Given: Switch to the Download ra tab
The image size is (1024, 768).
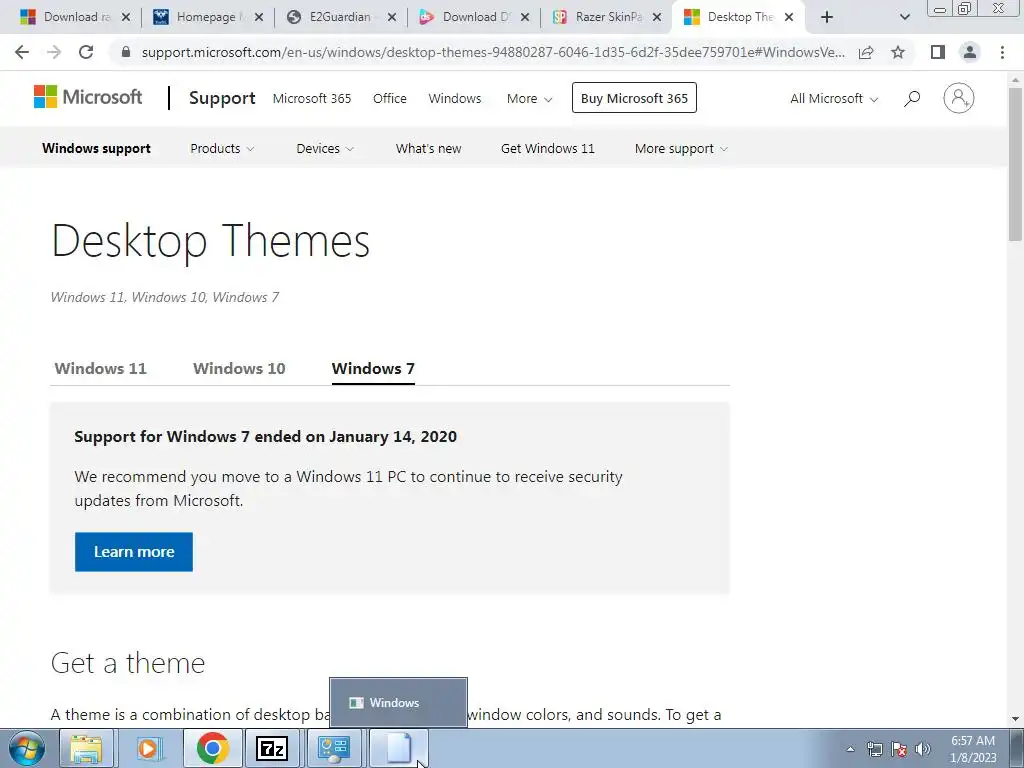Looking at the screenshot, I should [73, 17].
